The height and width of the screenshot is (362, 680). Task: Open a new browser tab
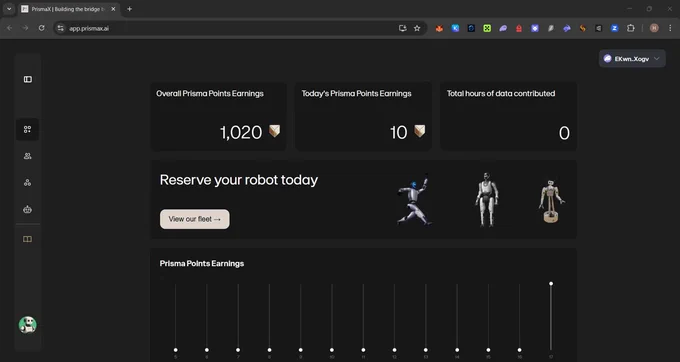click(x=129, y=9)
